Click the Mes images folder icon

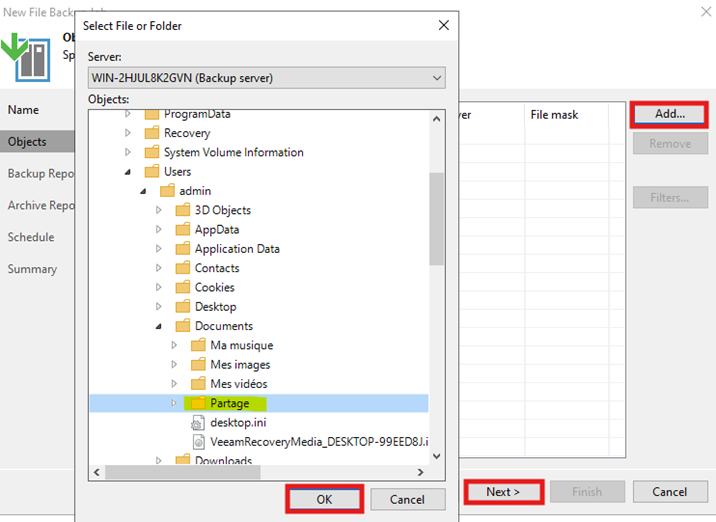pyautogui.click(x=198, y=365)
